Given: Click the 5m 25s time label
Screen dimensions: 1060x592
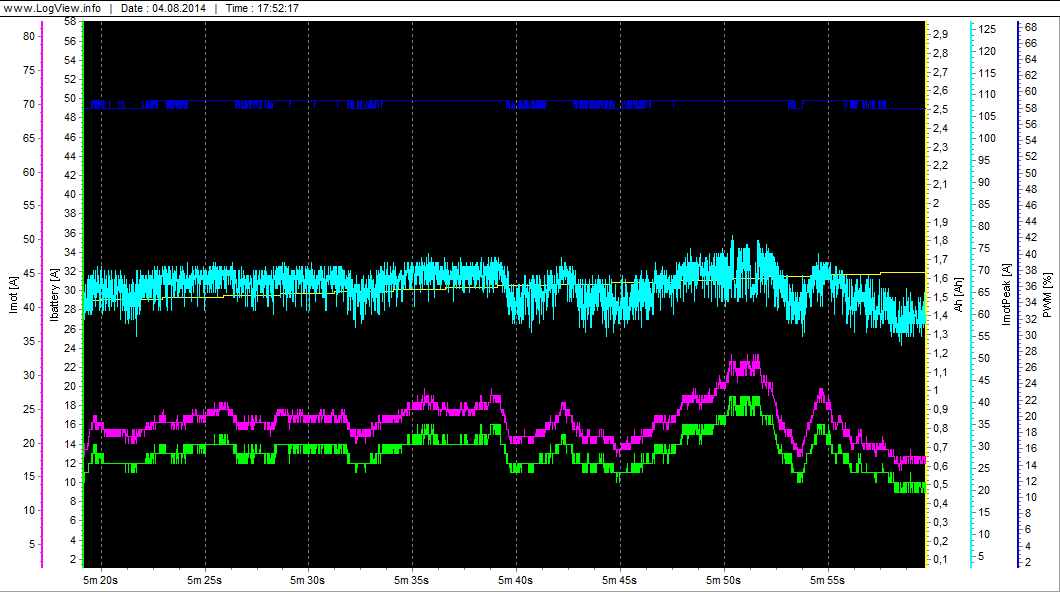Looking at the screenshot, I should pos(205,580).
